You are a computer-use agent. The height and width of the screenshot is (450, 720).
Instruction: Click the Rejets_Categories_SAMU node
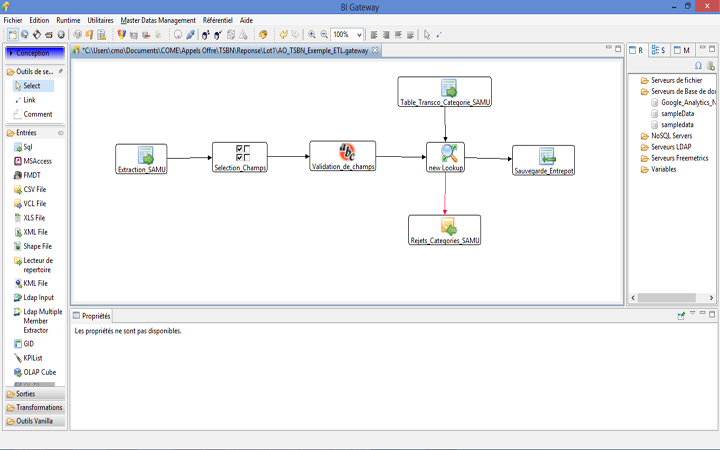[x=444, y=230]
